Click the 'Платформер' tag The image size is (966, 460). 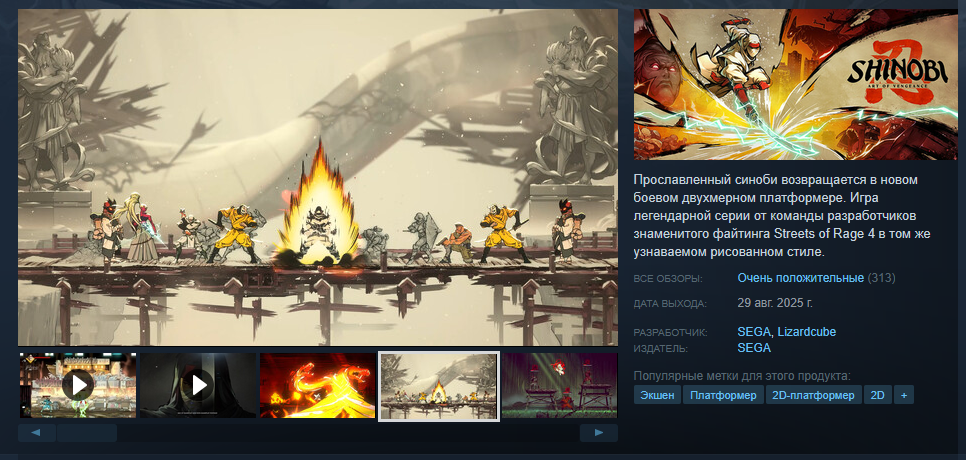tap(723, 395)
